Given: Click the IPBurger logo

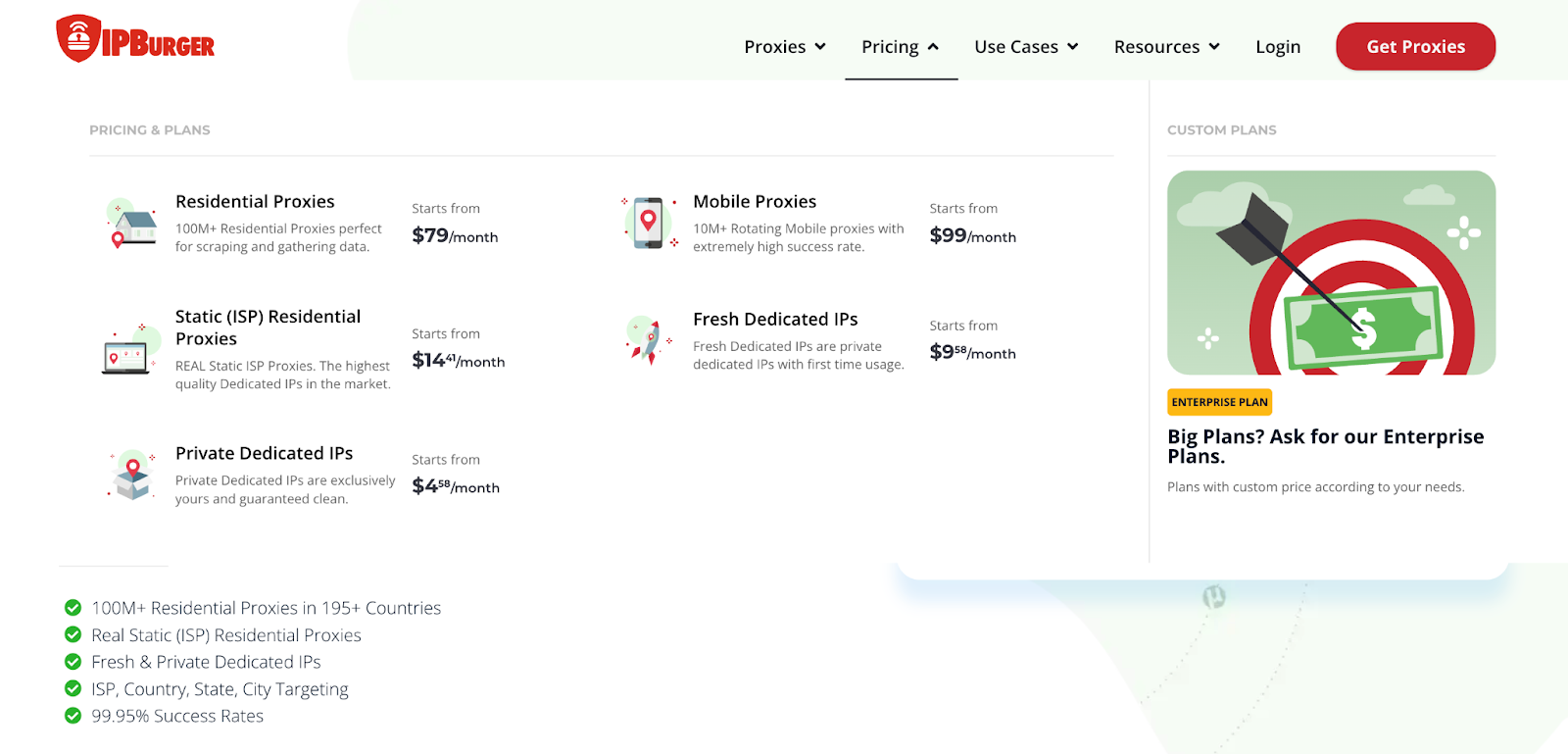Looking at the screenshot, I should [135, 39].
